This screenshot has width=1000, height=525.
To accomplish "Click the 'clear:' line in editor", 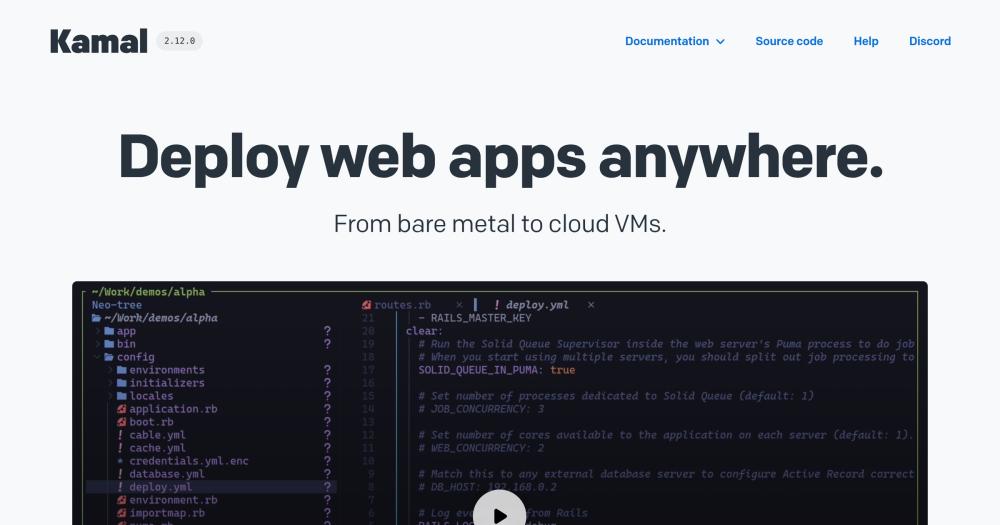I will point(424,331).
